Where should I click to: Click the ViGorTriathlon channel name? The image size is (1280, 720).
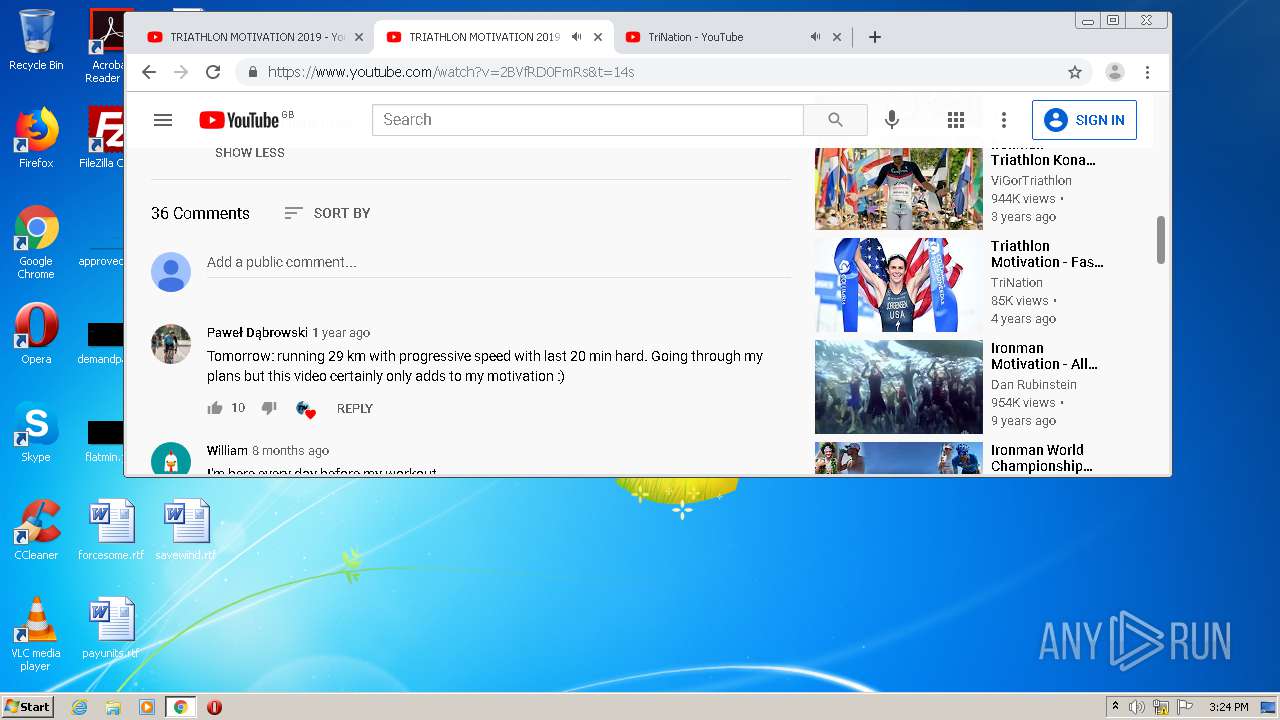coord(1031,181)
